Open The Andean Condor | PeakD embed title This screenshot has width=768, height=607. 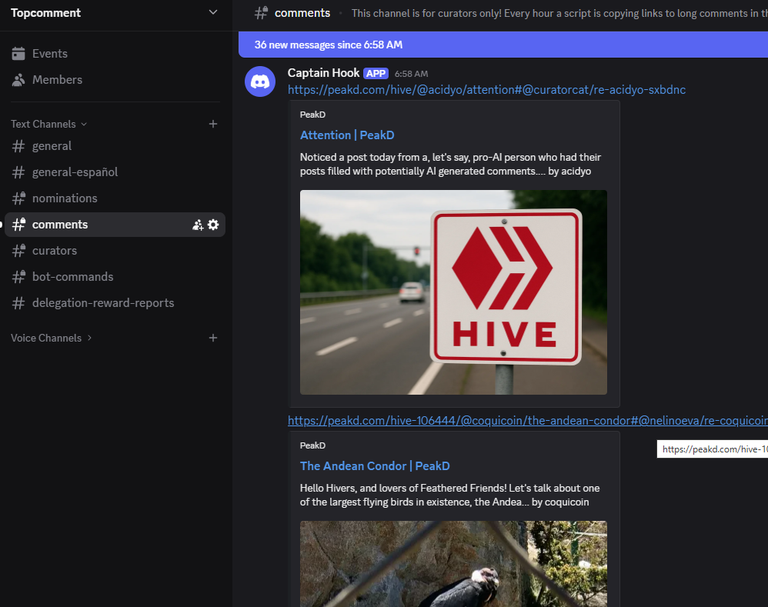(375, 466)
